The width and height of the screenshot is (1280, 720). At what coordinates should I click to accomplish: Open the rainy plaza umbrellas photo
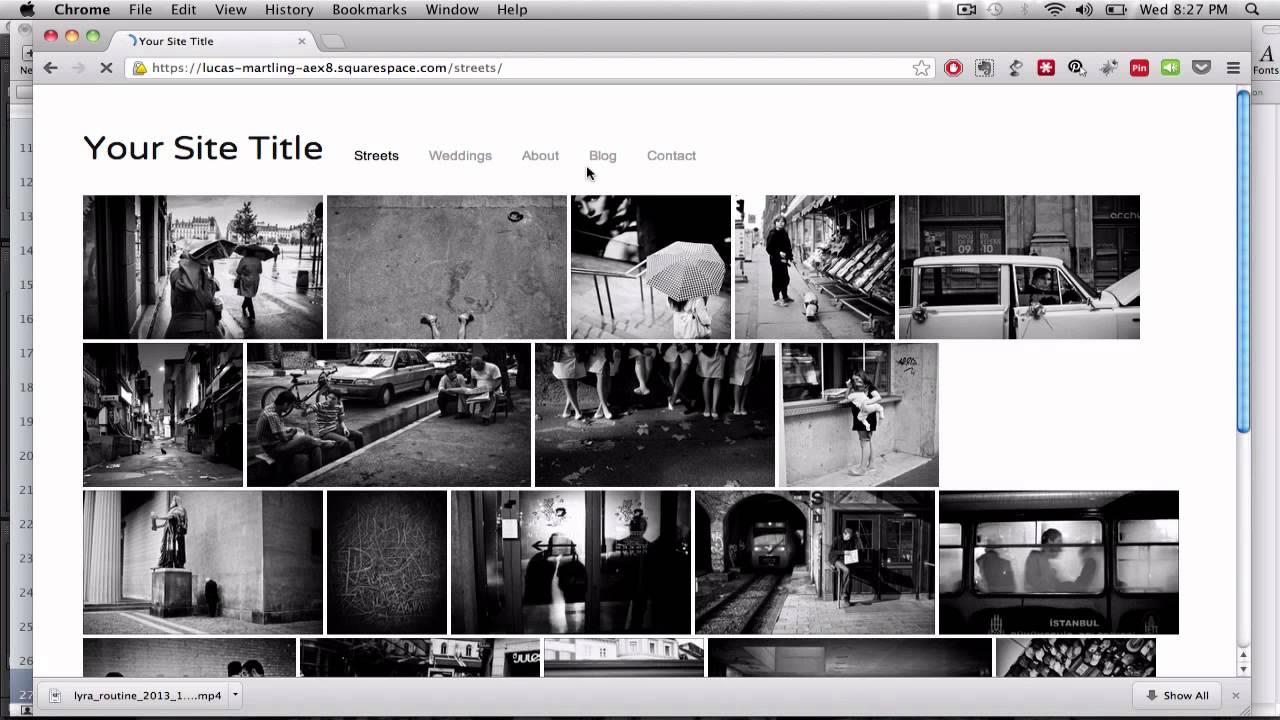click(x=203, y=267)
